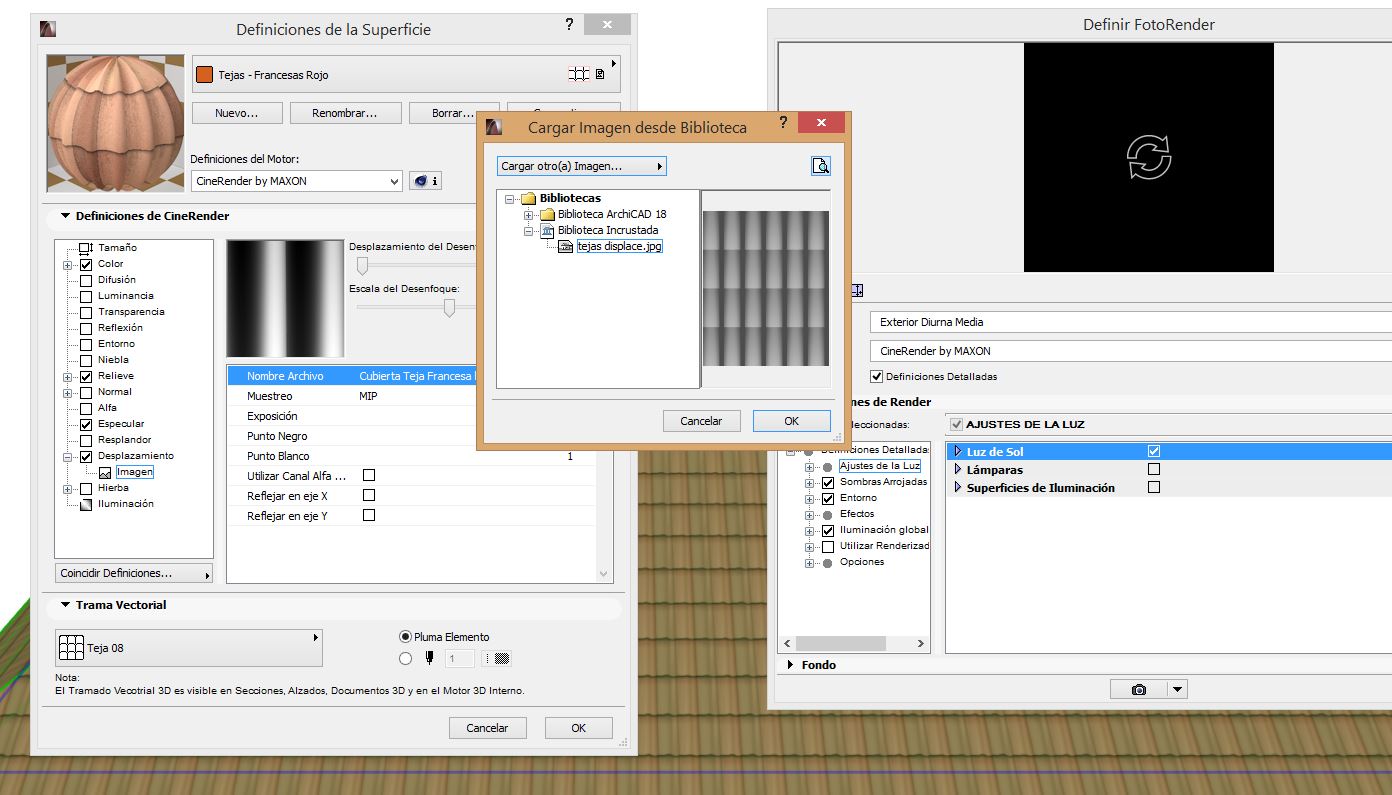Viewport: 1392px width, 795px height.
Task: Click the Iluminación icon in the channel list
Action: click(x=86, y=504)
